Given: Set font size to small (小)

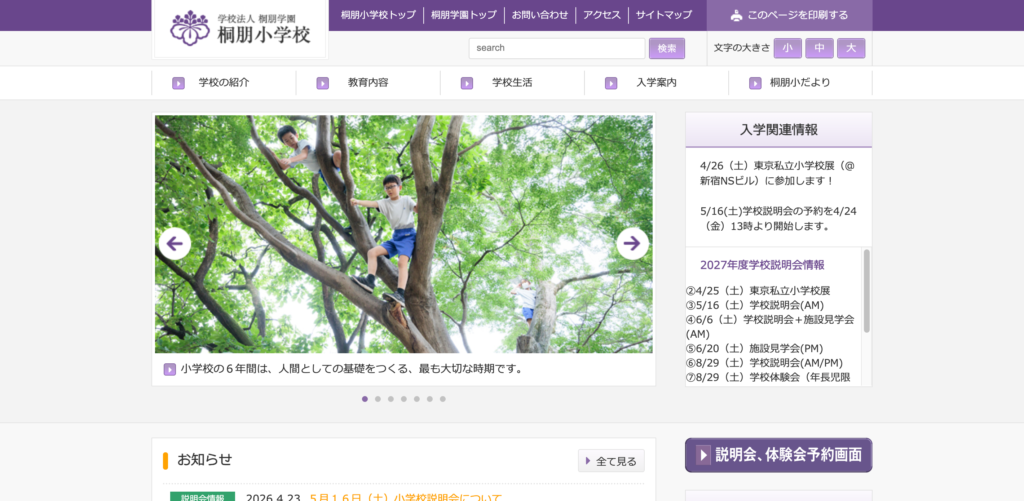Looking at the screenshot, I should tap(787, 48).
